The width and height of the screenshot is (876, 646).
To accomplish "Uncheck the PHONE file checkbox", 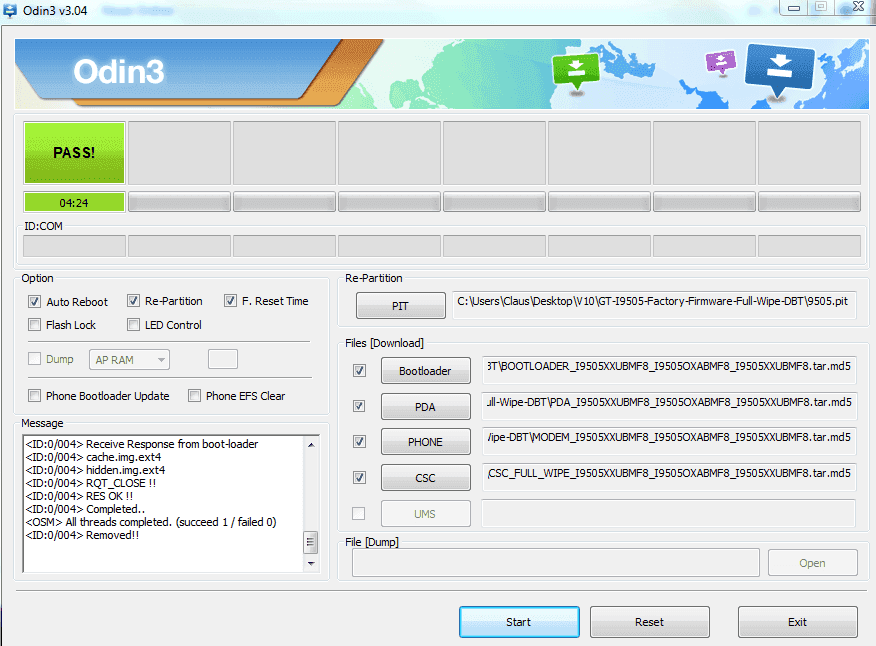I will click(x=359, y=441).
